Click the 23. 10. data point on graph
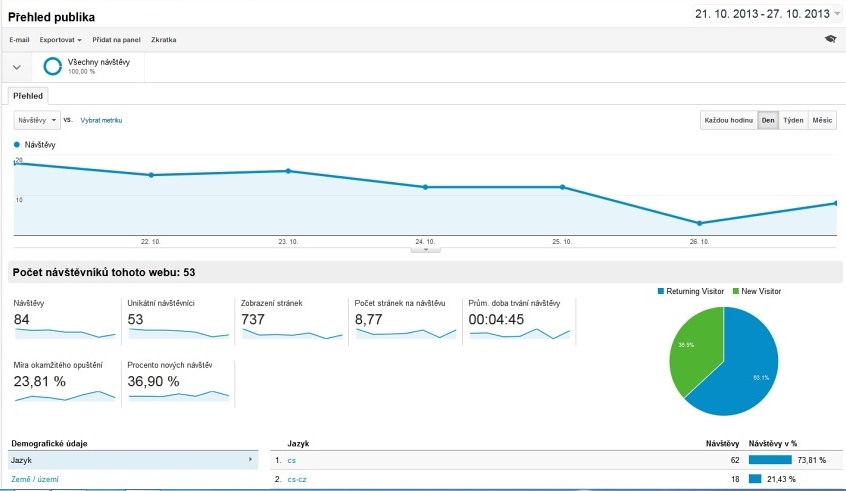 [x=288, y=171]
